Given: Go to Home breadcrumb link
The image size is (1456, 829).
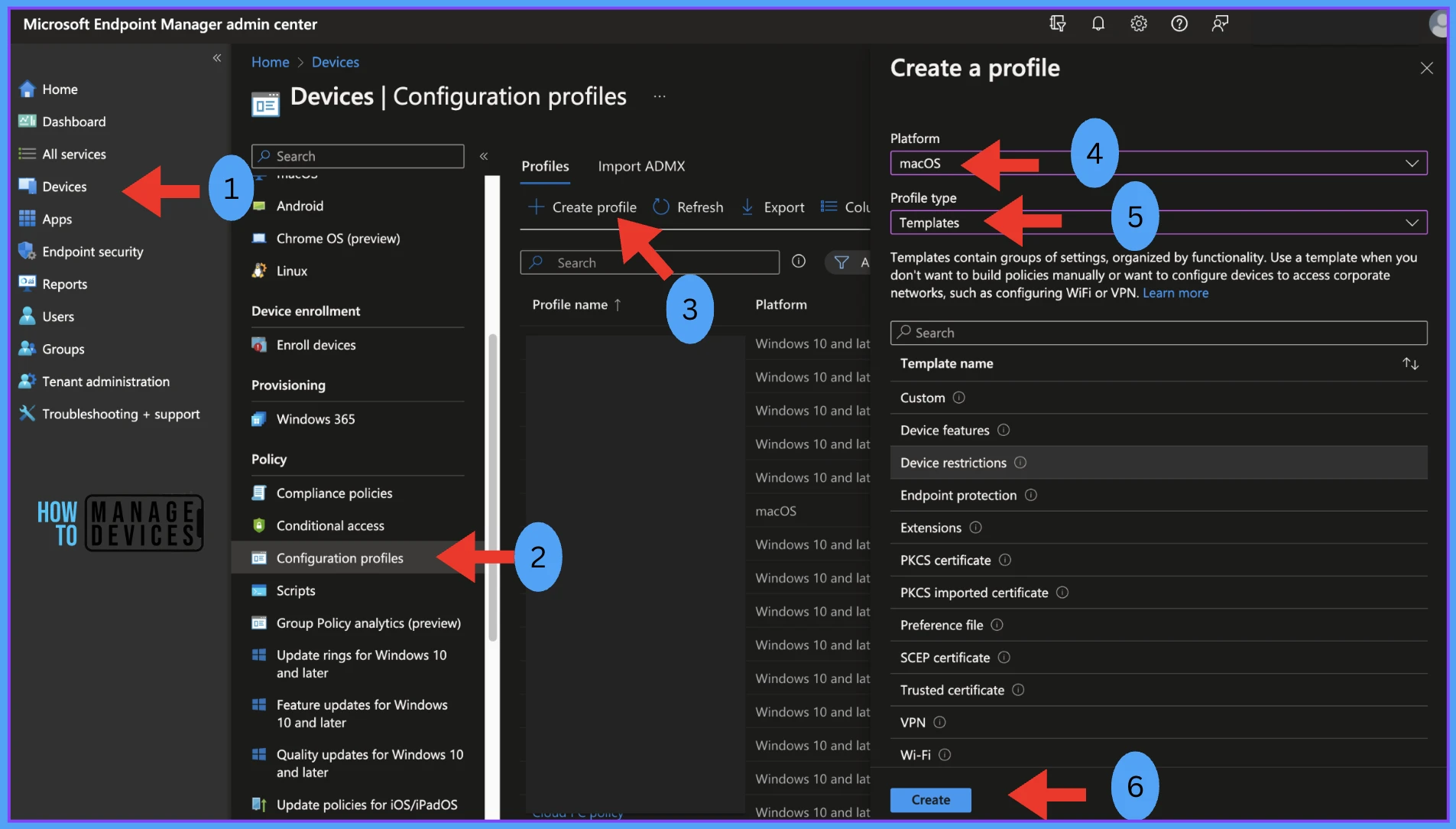Looking at the screenshot, I should click(271, 62).
